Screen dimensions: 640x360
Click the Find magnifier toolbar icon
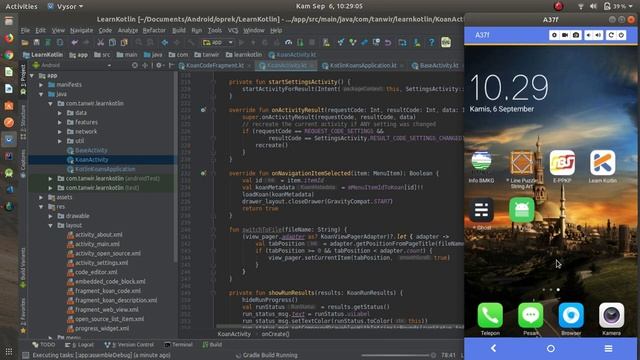[x=139, y=42]
